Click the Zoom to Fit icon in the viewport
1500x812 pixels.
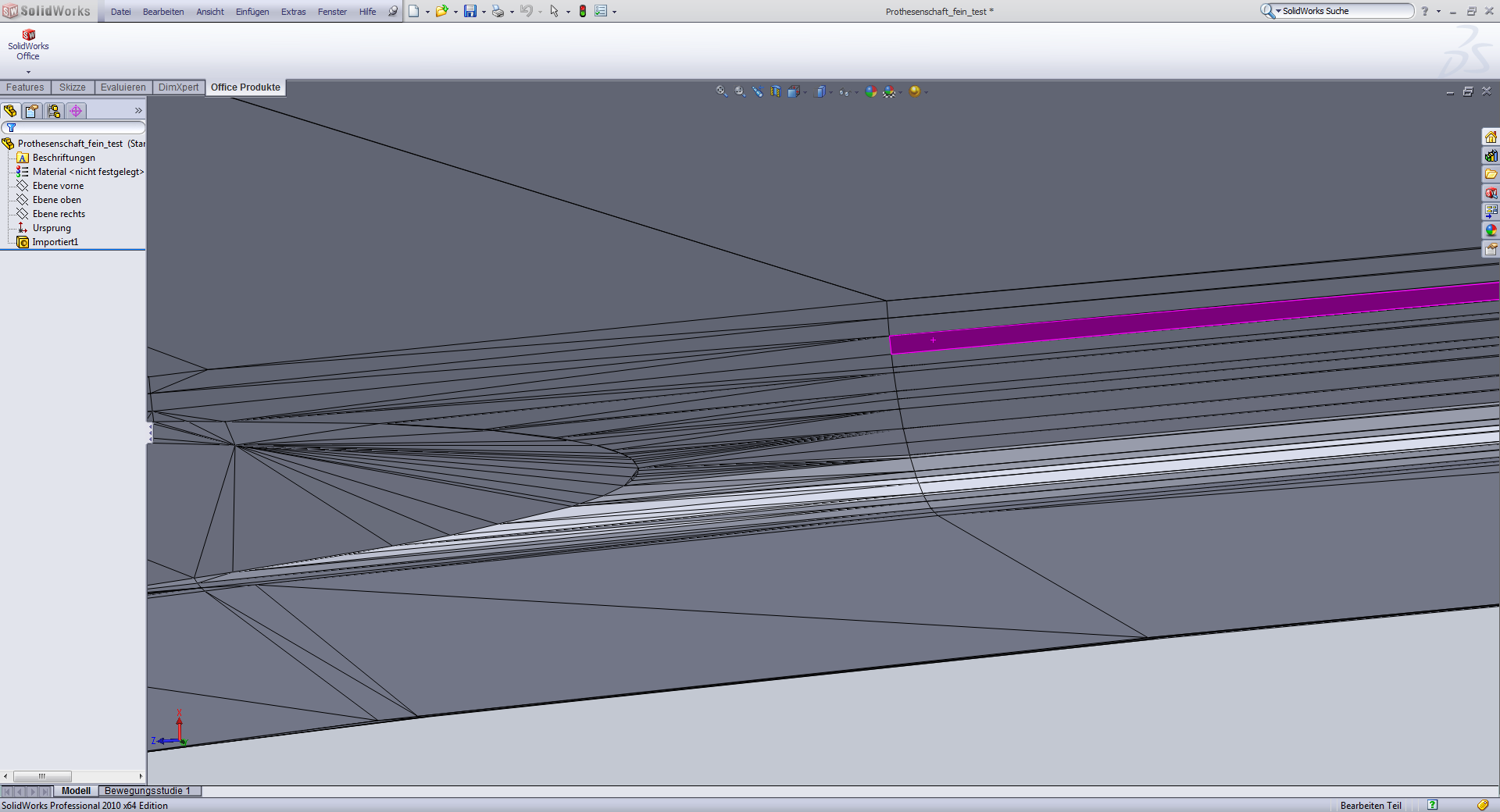[721, 91]
